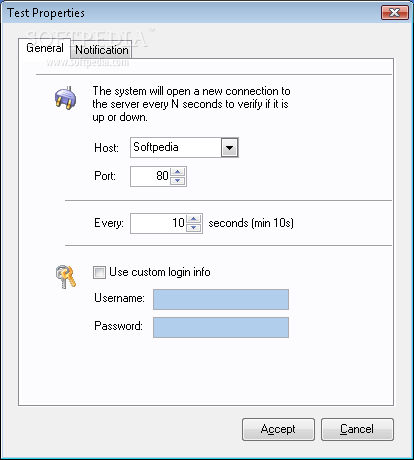The width and height of the screenshot is (414, 460).
Task: Increase the Every seconds value up arrow
Action: [194, 219]
